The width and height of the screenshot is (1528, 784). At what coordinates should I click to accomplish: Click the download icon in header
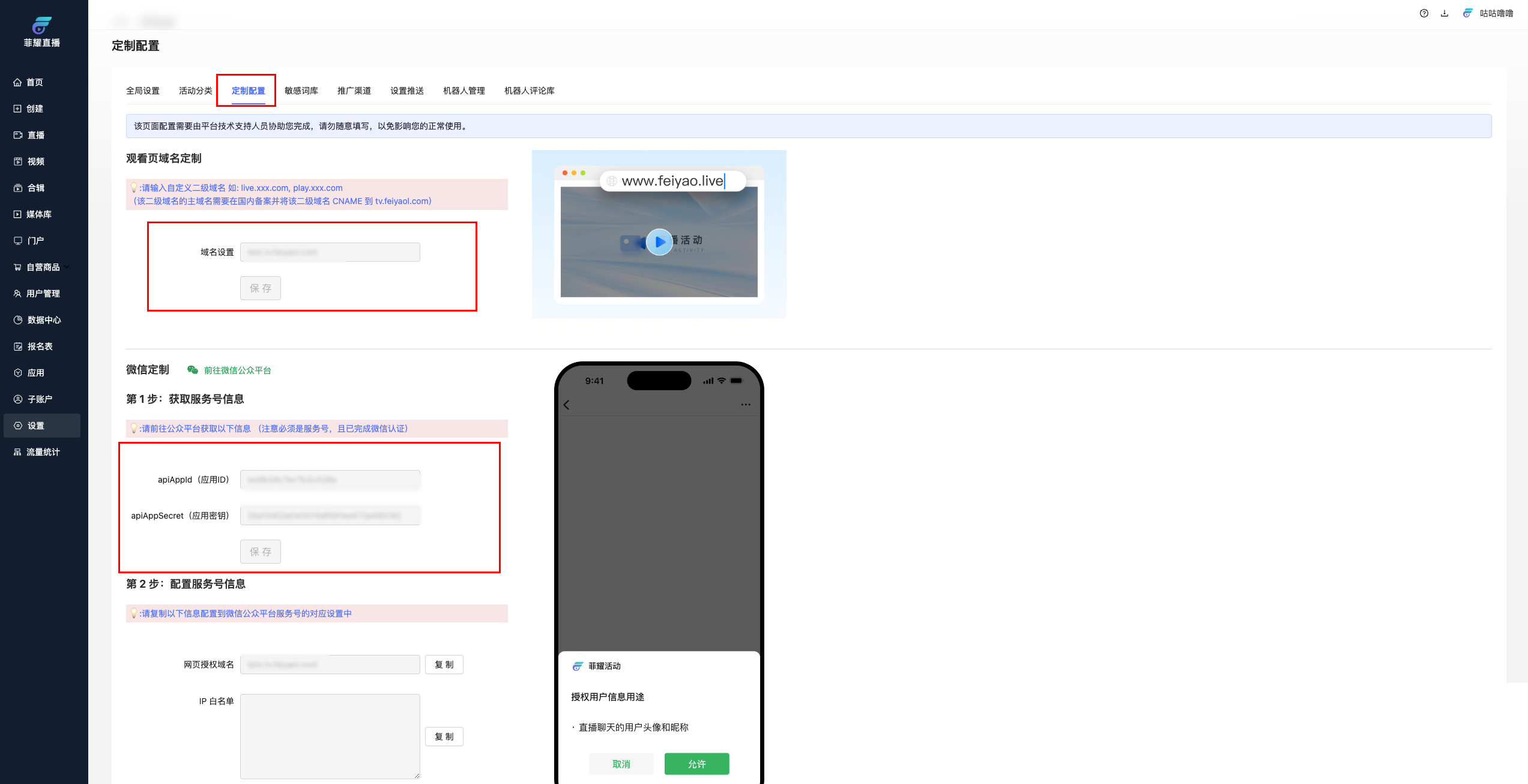click(x=1444, y=13)
